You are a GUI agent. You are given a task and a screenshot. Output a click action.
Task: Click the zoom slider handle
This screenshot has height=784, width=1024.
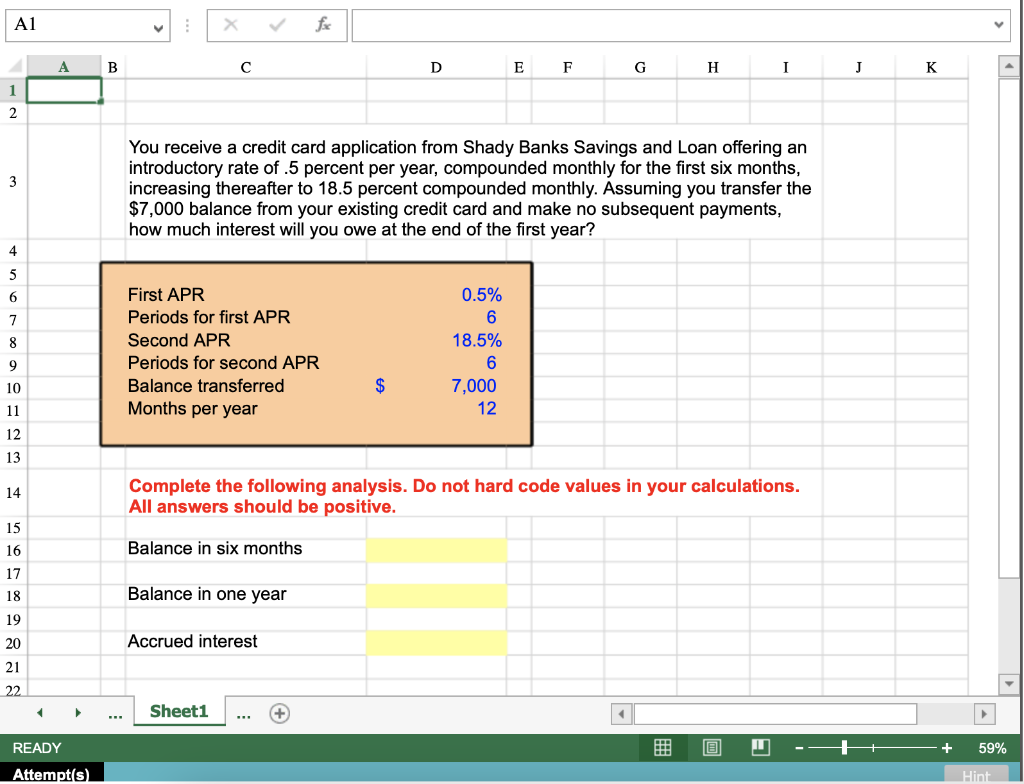pyautogui.click(x=844, y=747)
